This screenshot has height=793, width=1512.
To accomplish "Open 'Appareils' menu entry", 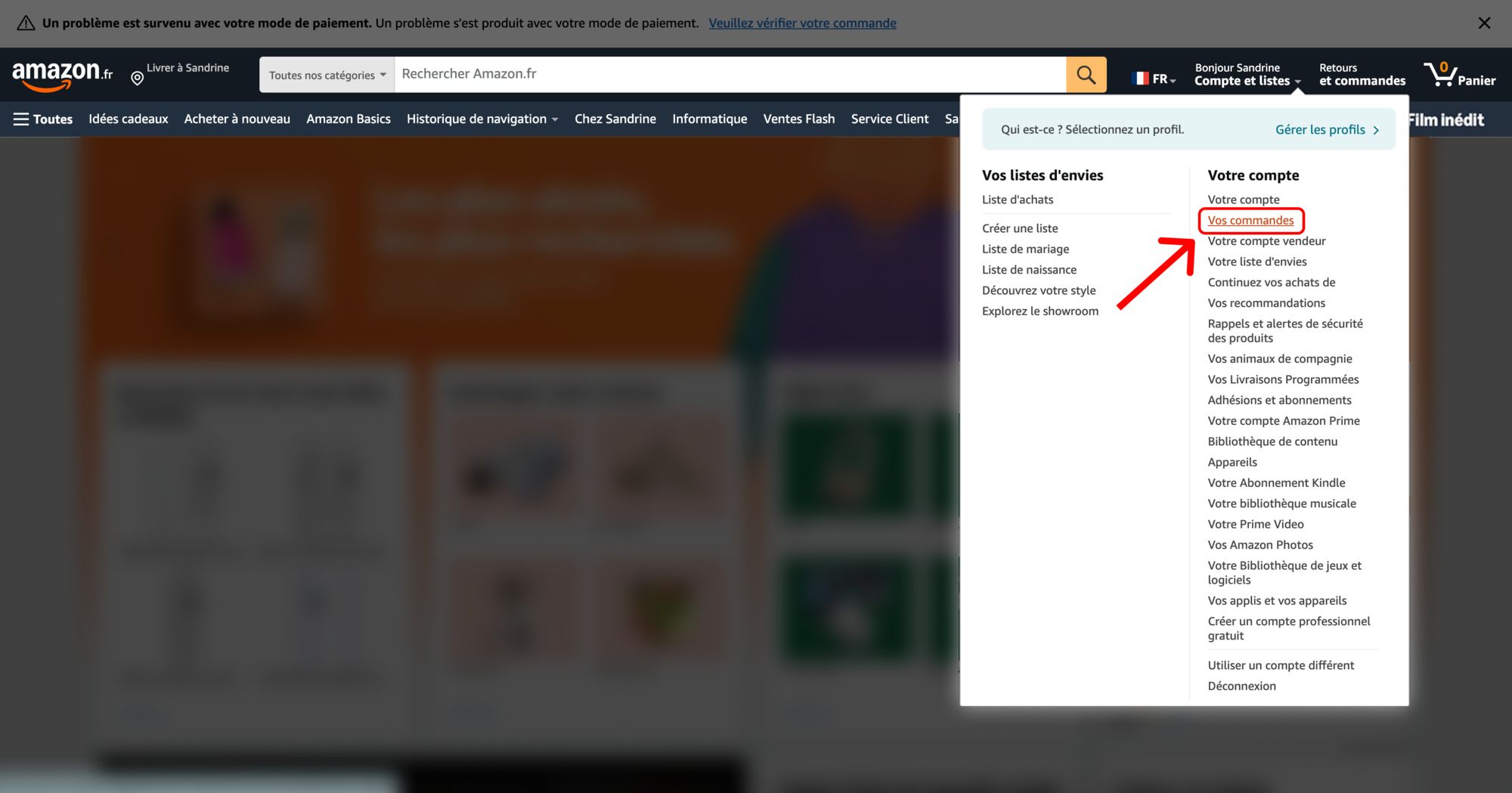I will point(1232,462).
